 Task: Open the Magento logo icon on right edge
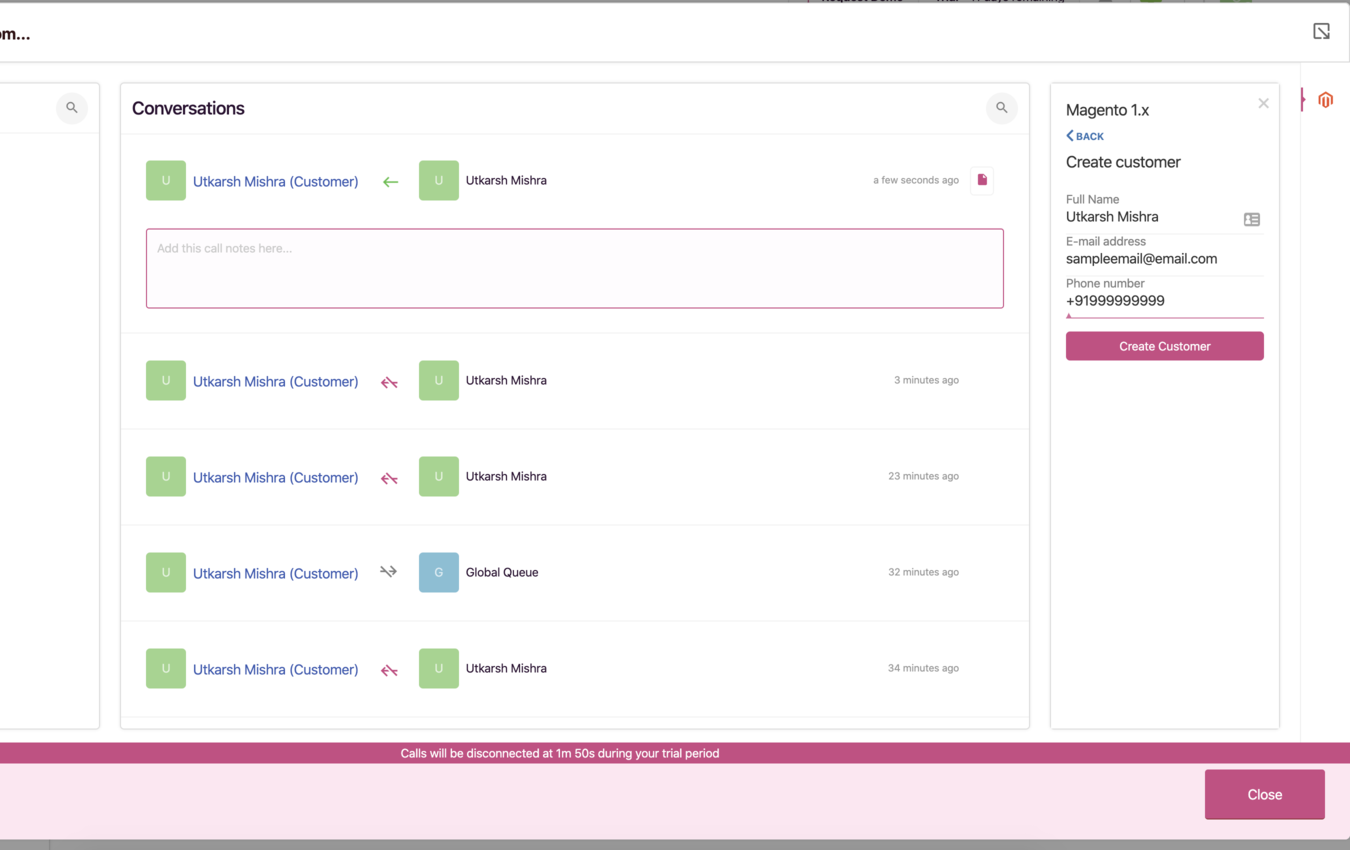coord(1325,100)
